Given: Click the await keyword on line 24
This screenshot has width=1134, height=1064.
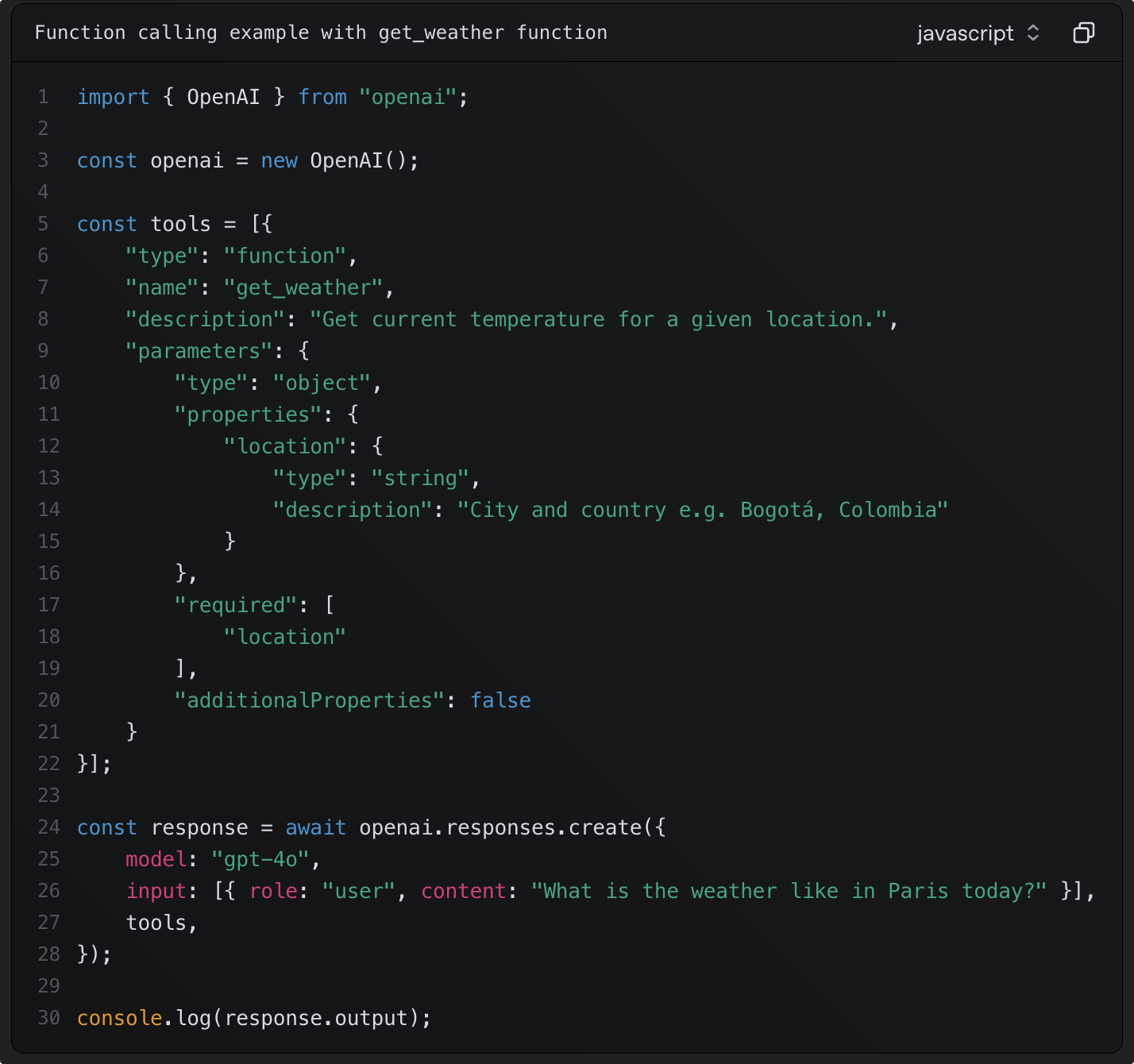Looking at the screenshot, I should [x=315, y=827].
